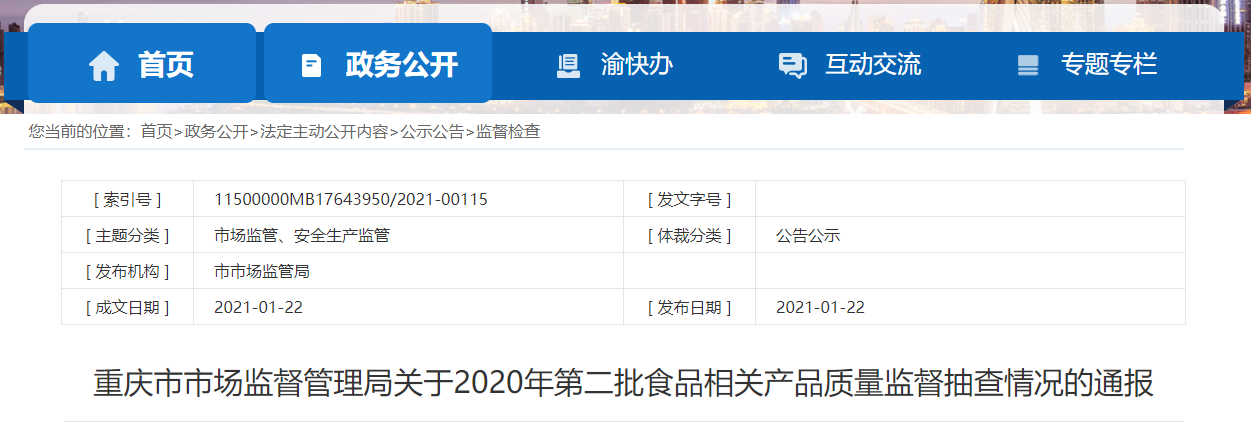Image resolution: width=1251 pixels, height=434 pixels.
Task: Click the [ 发布日期 ] label cell
Action: (x=689, y=307)
